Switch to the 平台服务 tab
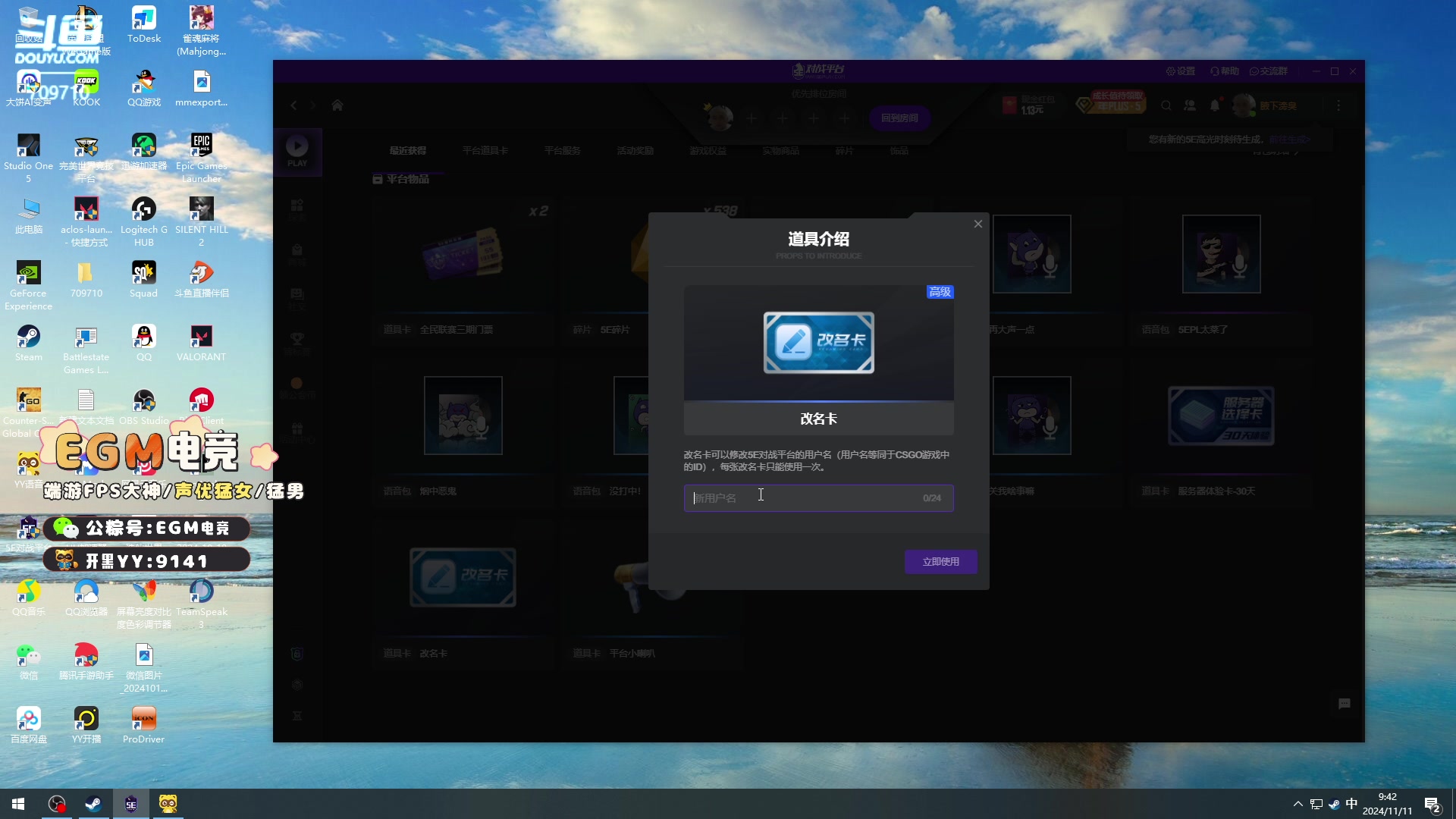The image size is (1456, 819). coord(562,151)
